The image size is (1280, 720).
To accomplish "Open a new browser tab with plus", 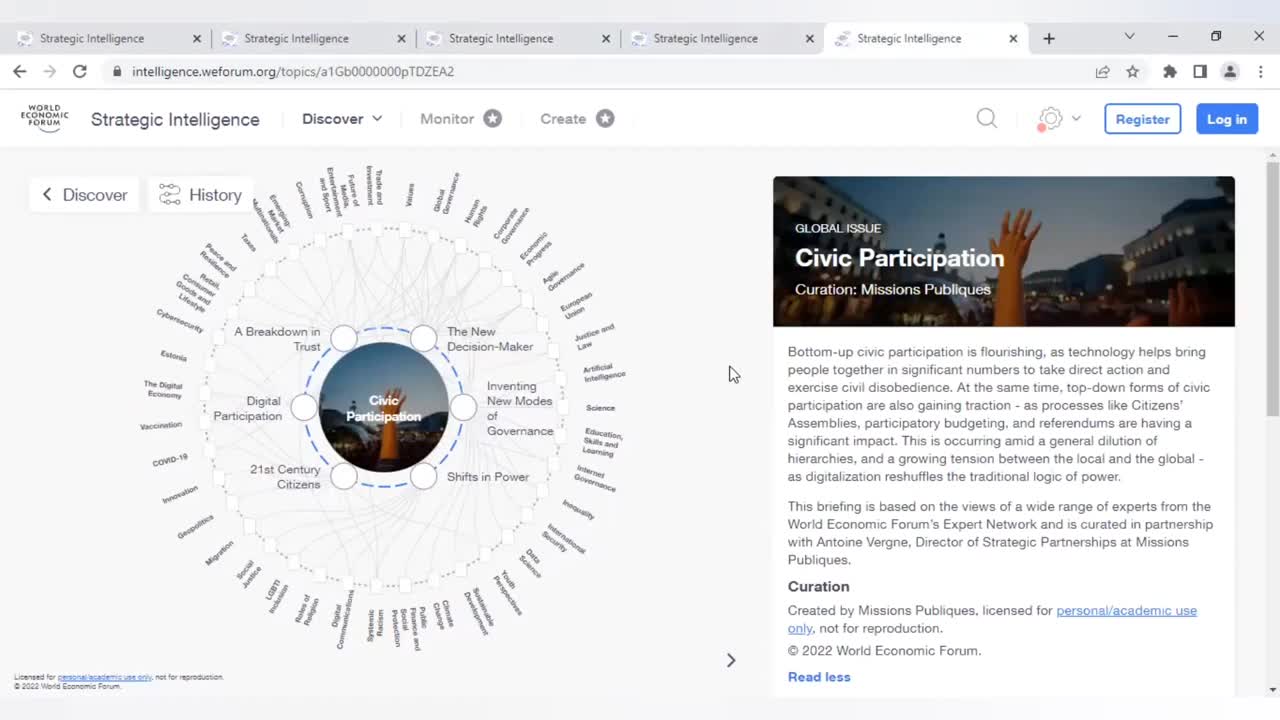I will pos(1049,38).
